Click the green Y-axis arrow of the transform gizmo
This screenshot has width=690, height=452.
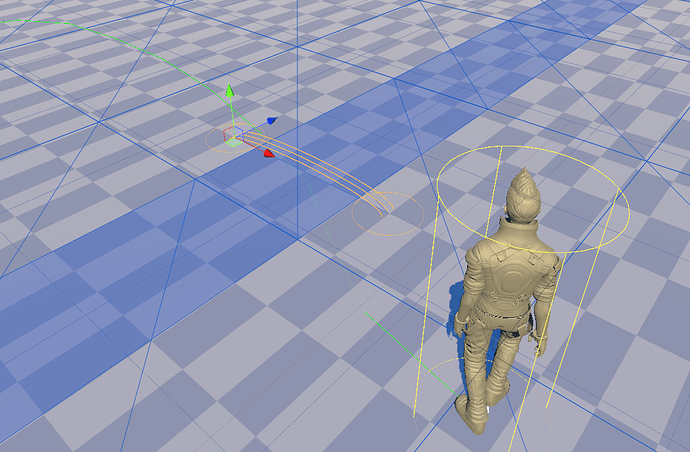click(x=229, y=91)
